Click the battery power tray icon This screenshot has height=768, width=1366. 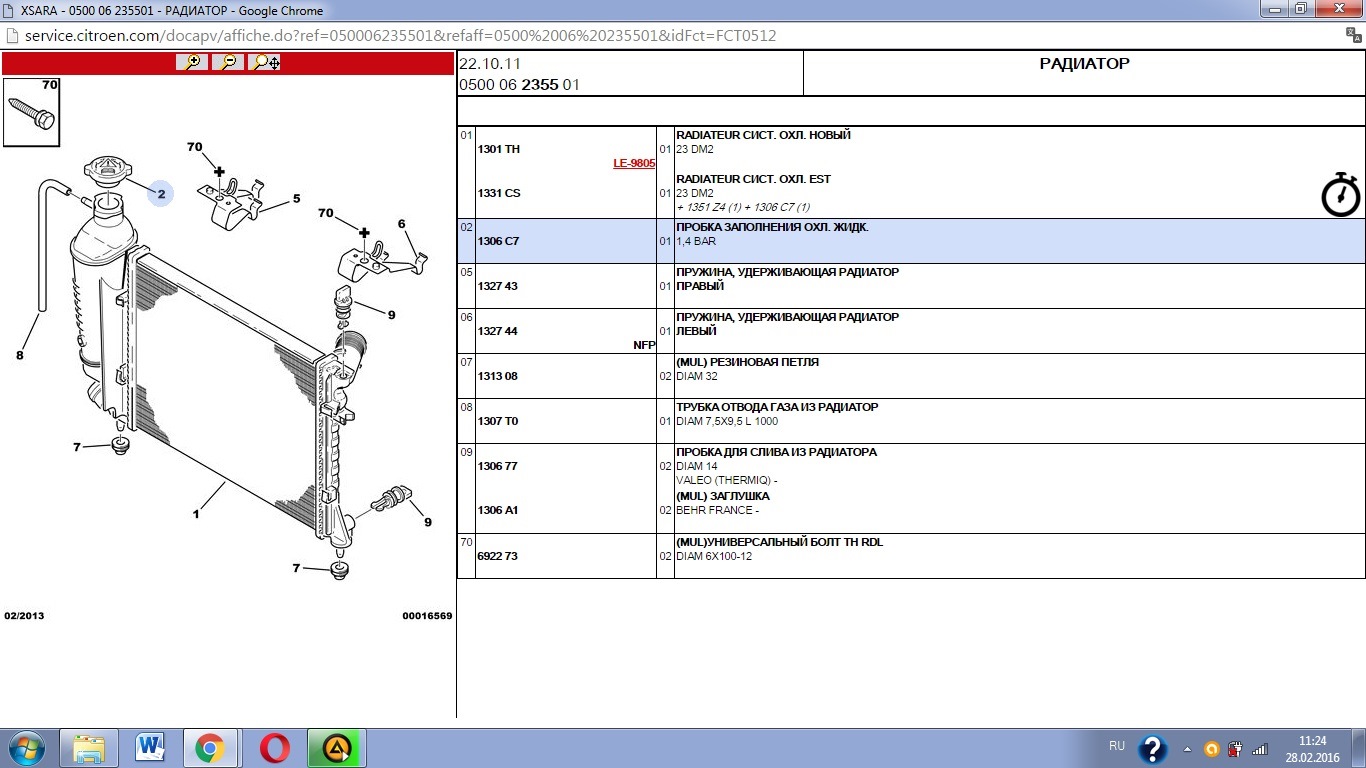[x=1236, y=749]
